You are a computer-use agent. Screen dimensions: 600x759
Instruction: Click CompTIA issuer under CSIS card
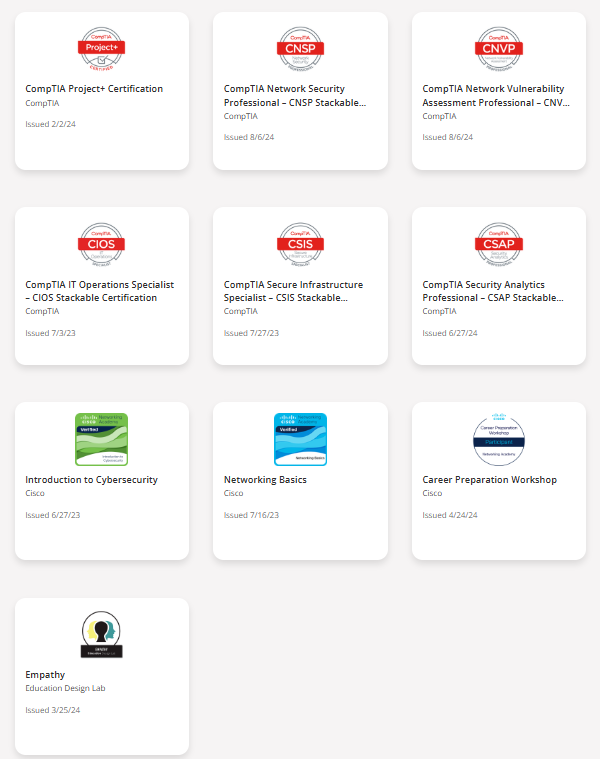(x=240, y=311)
